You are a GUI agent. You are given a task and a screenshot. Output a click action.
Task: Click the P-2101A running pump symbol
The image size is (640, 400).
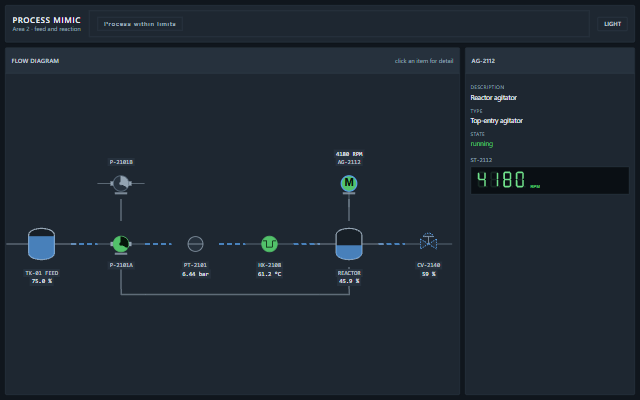click(121, 244)
